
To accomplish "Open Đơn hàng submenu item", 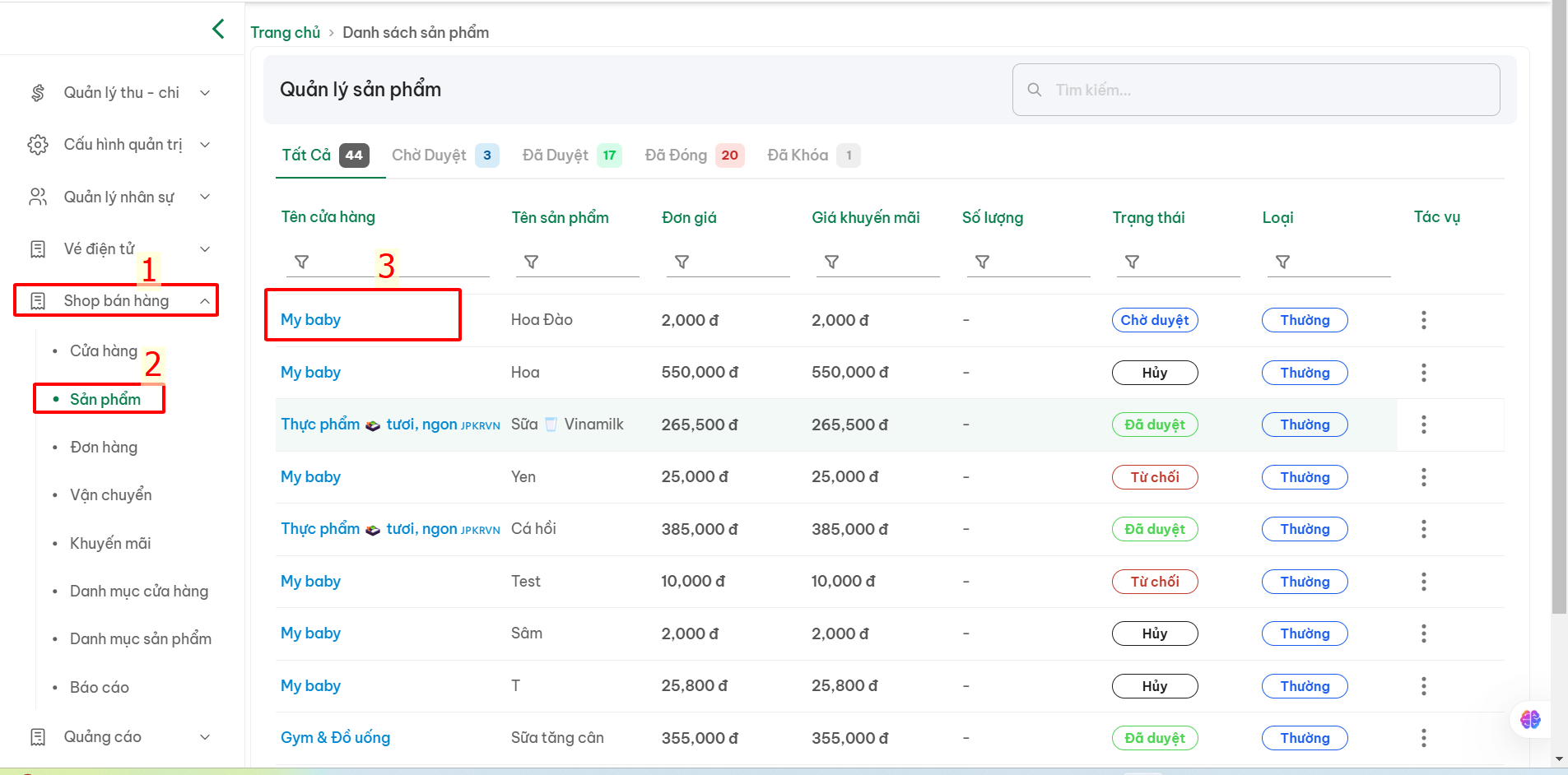I will [x=104, y=448].
